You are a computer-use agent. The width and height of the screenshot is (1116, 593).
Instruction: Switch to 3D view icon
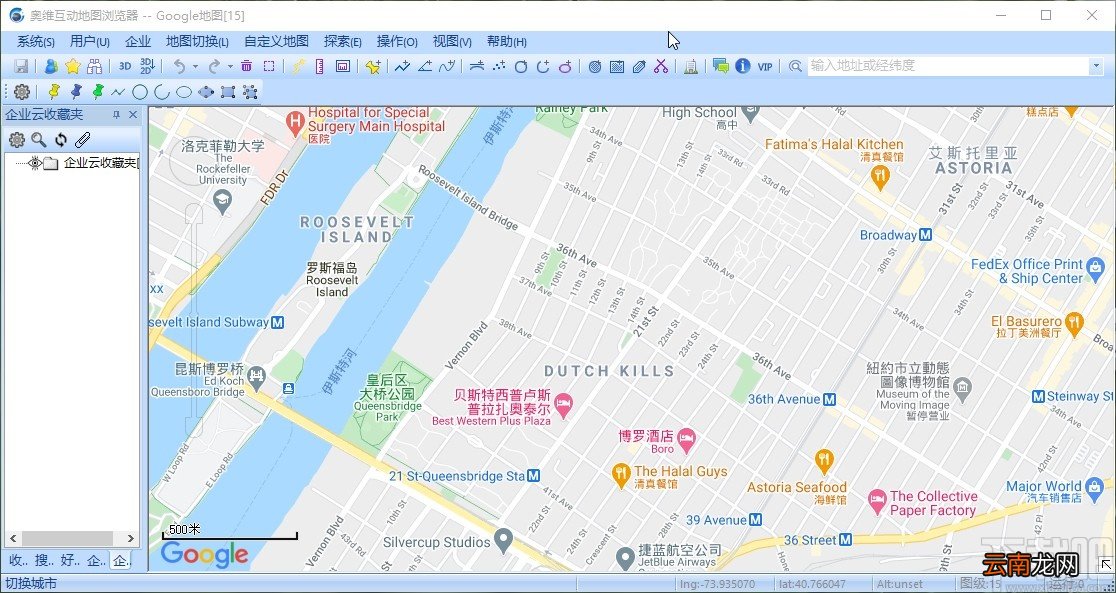click(x=125, y=66)
